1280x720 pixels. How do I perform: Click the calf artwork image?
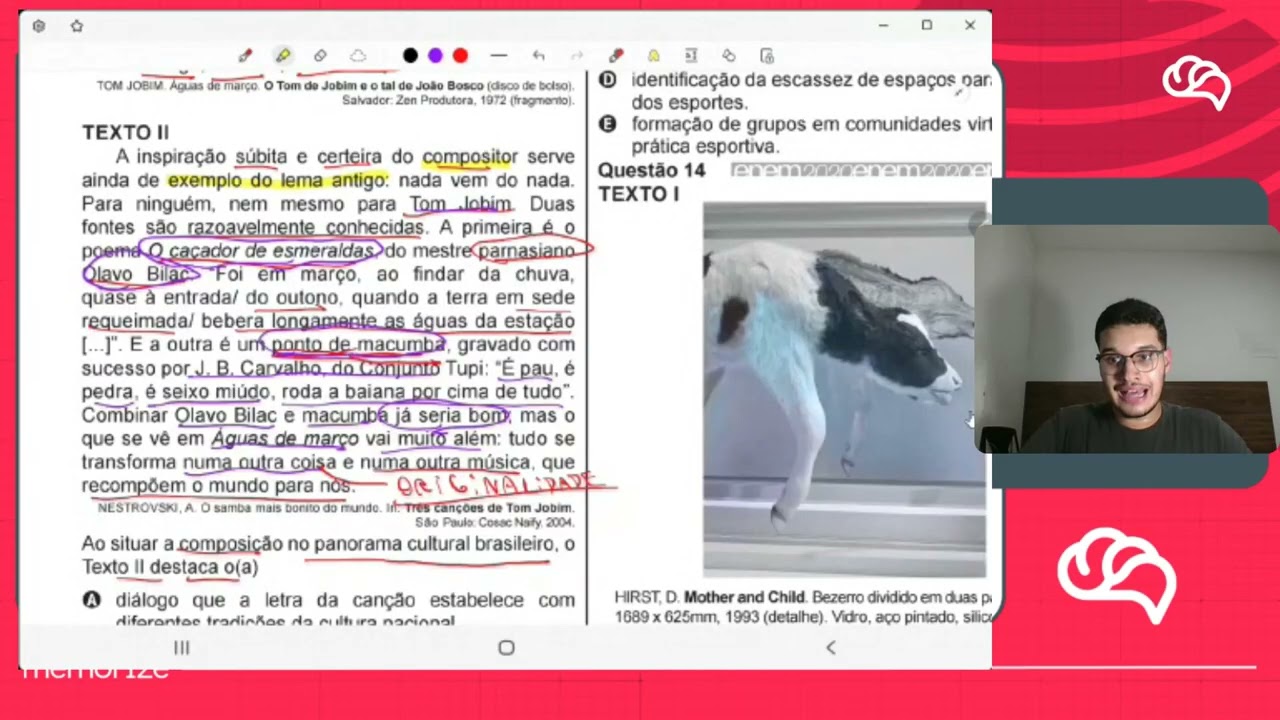[844, 389]
